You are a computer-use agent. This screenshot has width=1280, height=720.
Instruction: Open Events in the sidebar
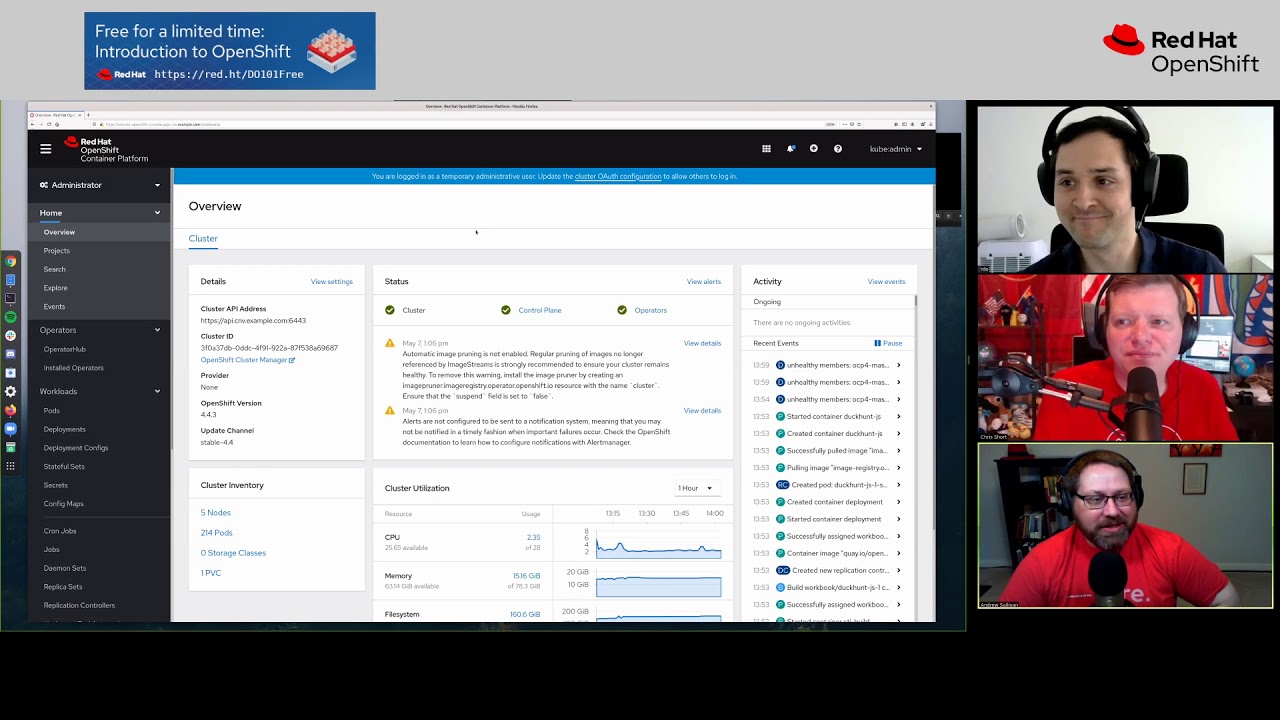coord(54,307)
